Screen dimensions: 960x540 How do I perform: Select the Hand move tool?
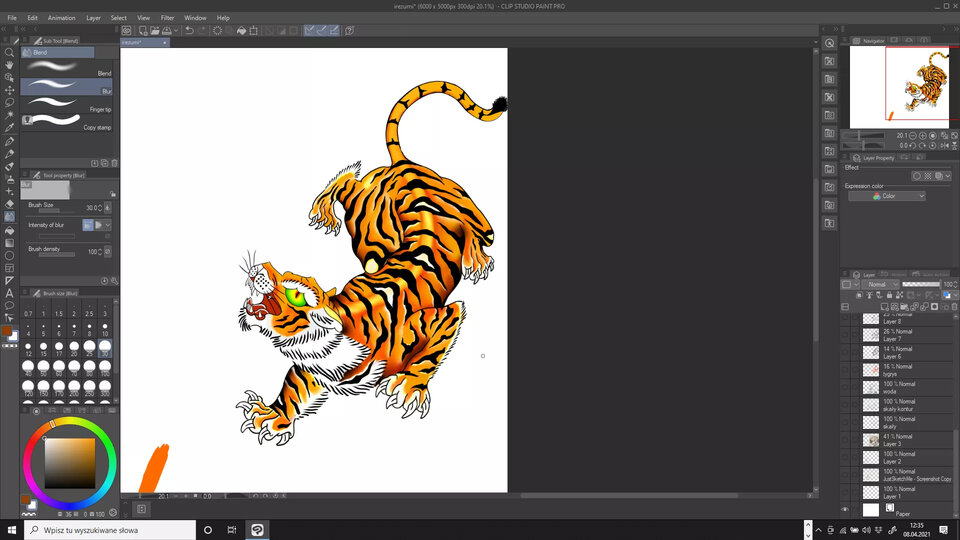point(9,65)
